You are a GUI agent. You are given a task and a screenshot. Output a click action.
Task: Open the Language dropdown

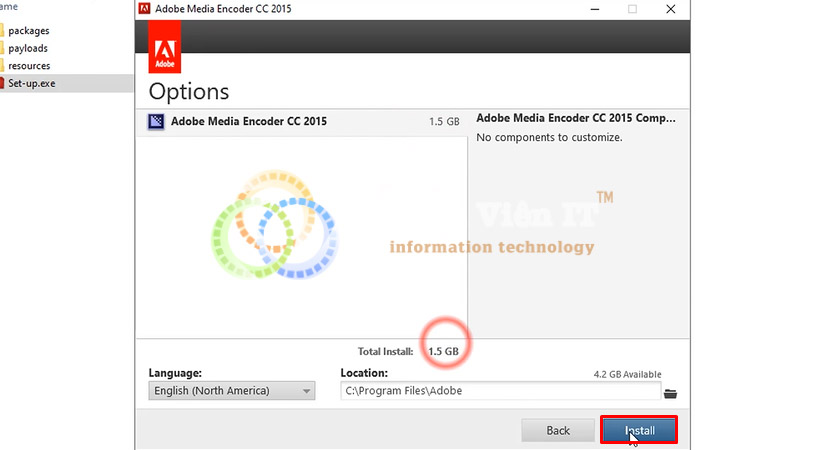232,391
